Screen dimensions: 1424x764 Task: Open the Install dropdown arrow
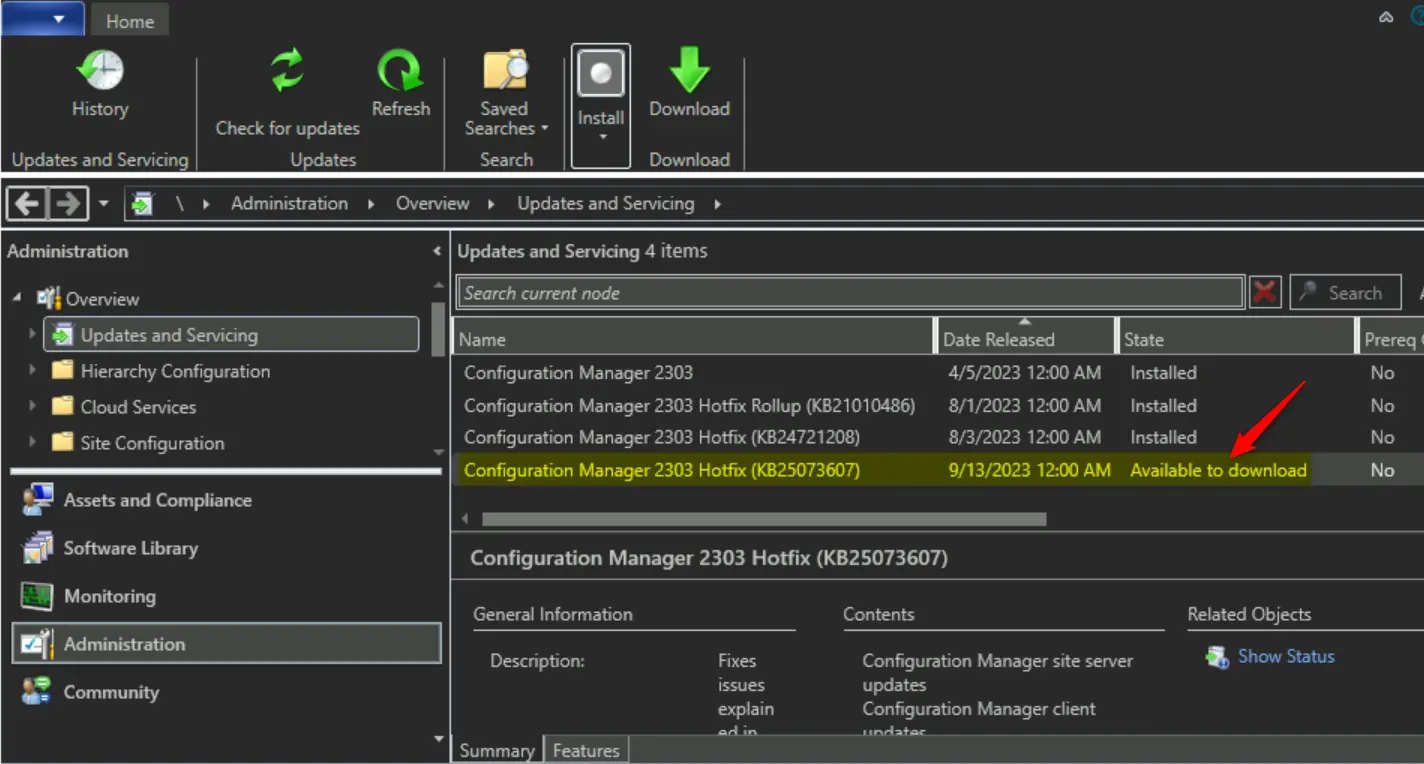[x=601, y=137]
